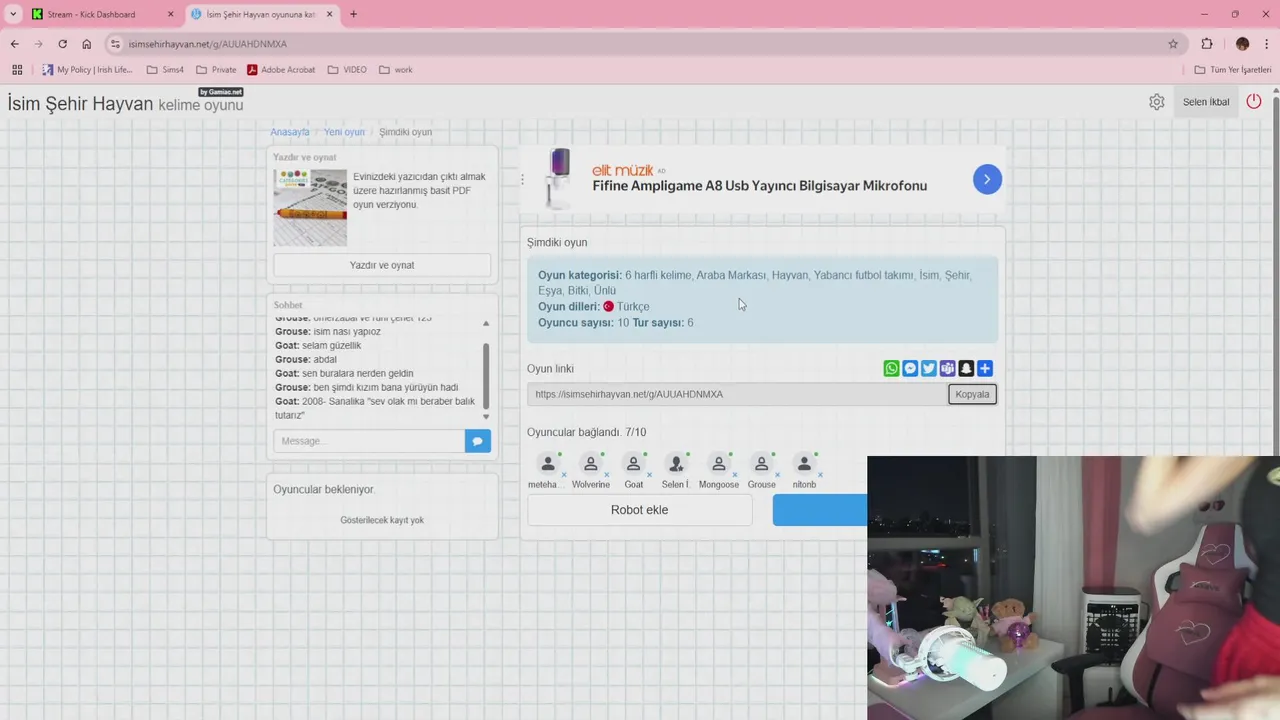Image resolution: width=1280 pixels, height=720 pixels.
Task: Focus the chat Message input
Action: 369,441
